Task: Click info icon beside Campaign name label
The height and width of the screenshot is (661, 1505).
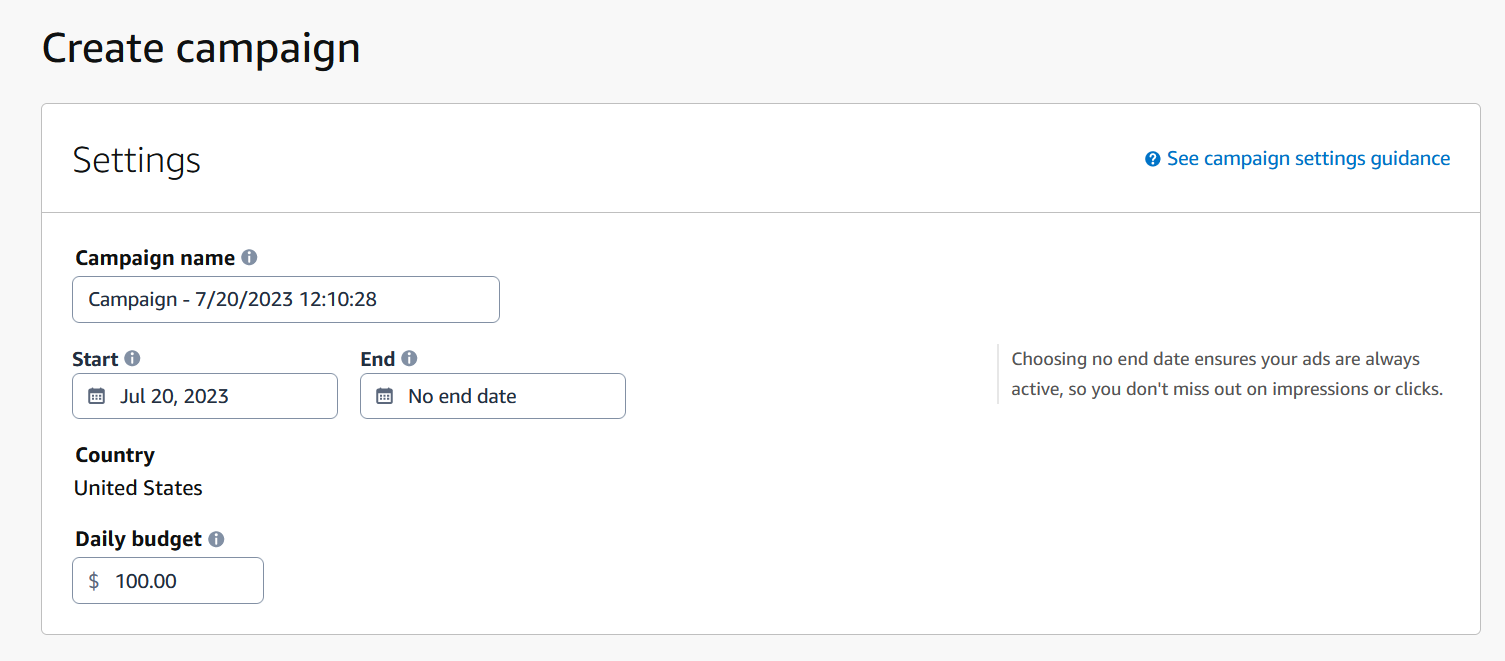Action: 249,257
